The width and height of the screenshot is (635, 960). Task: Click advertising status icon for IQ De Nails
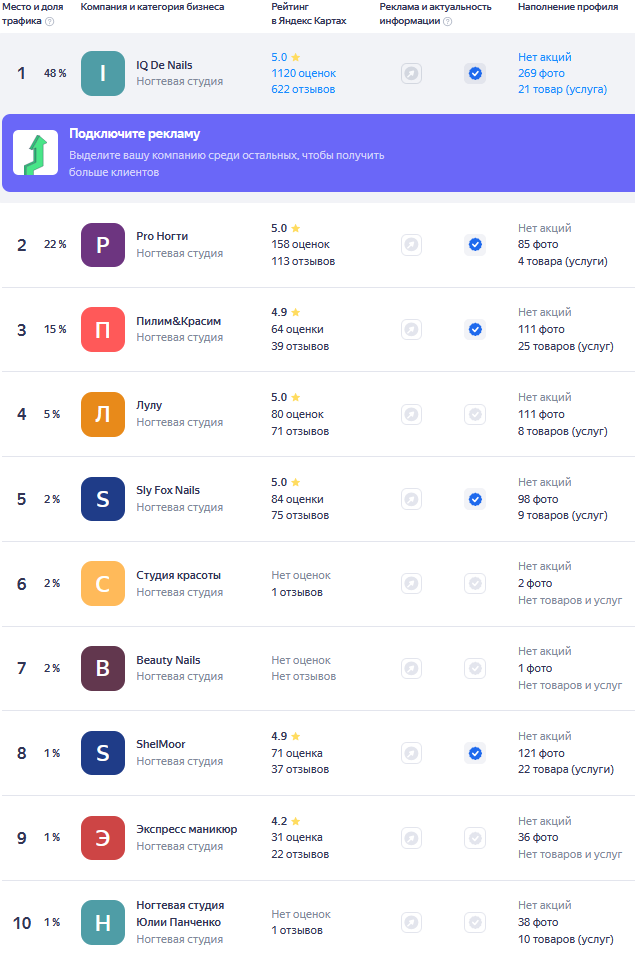[411, 73]
